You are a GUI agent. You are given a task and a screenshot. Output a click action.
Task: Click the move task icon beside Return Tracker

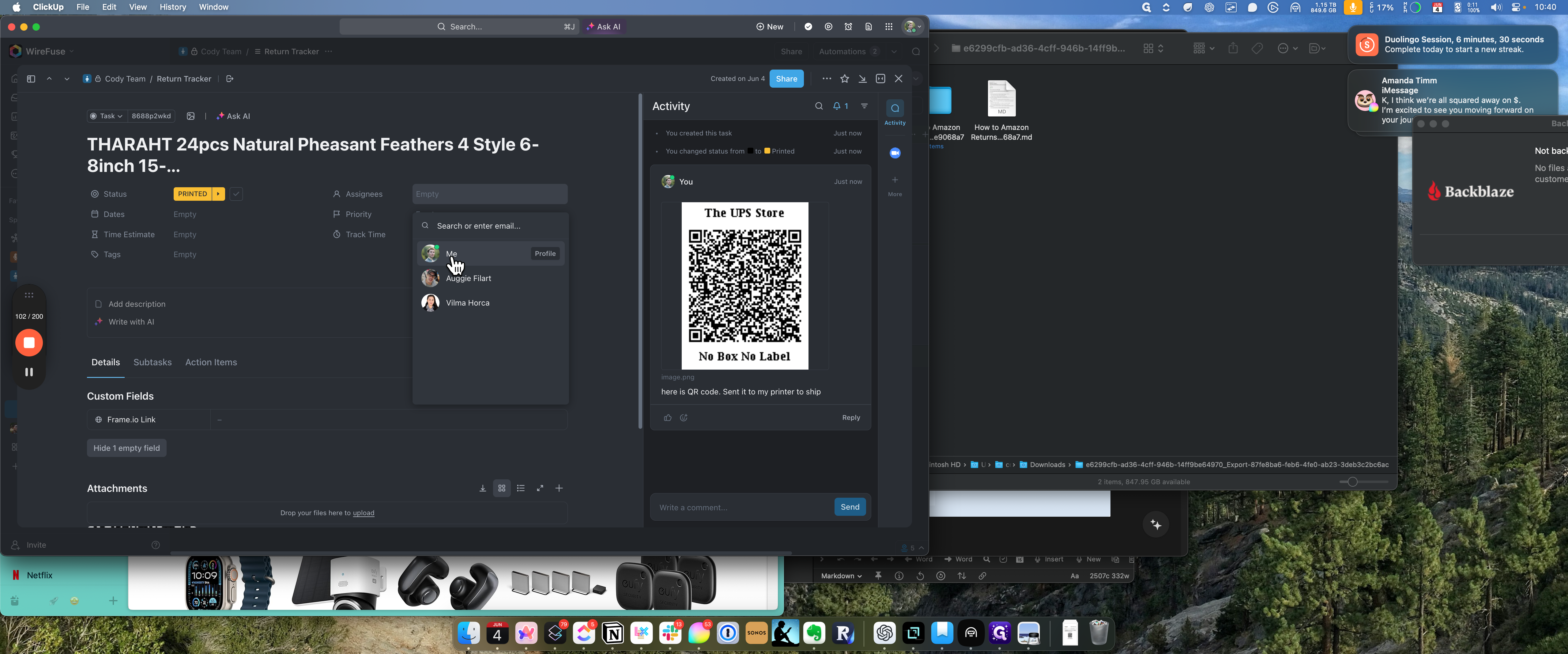click(x=229, y=78)
